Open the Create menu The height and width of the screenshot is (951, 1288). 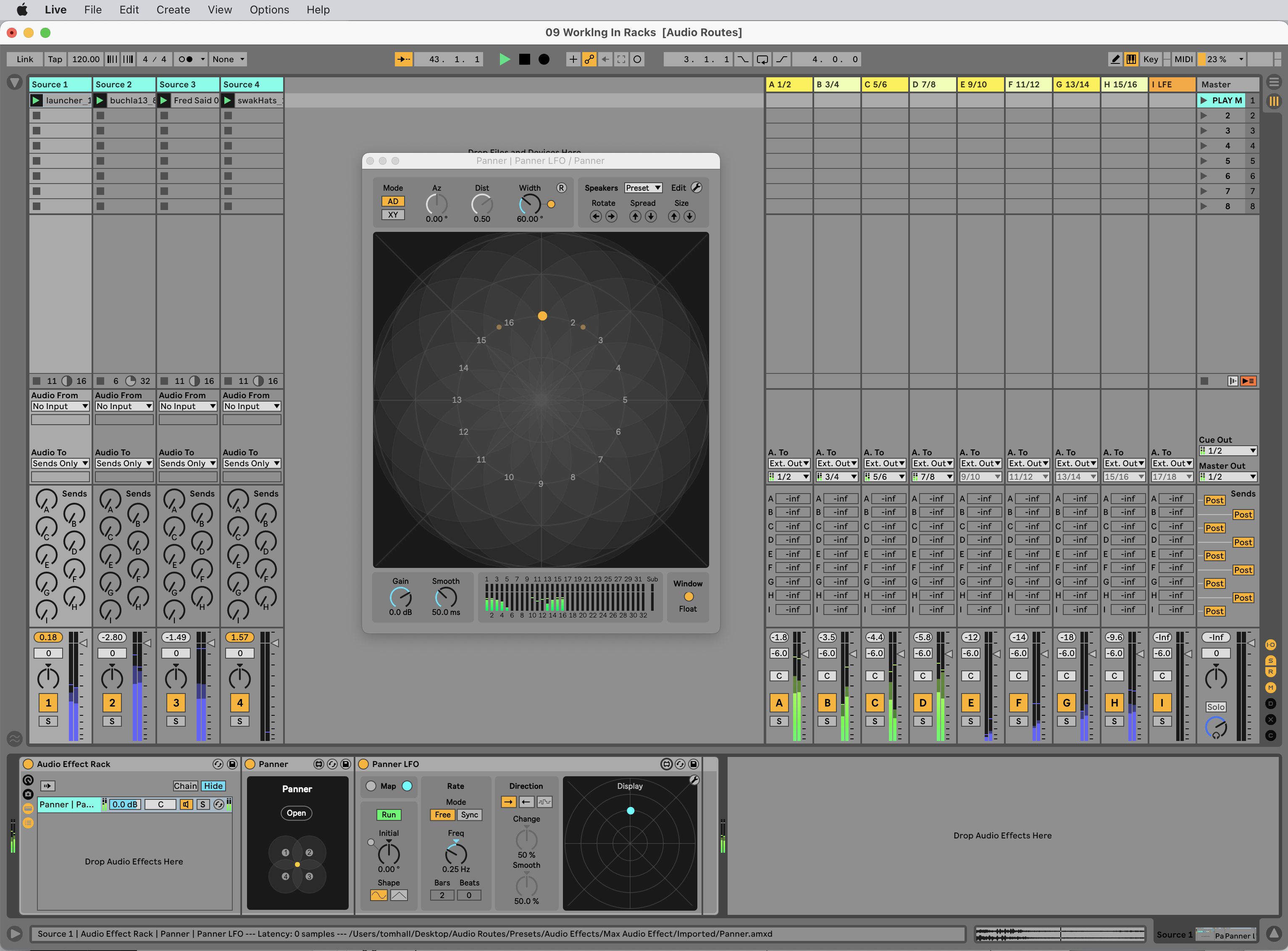coord(173,10)
